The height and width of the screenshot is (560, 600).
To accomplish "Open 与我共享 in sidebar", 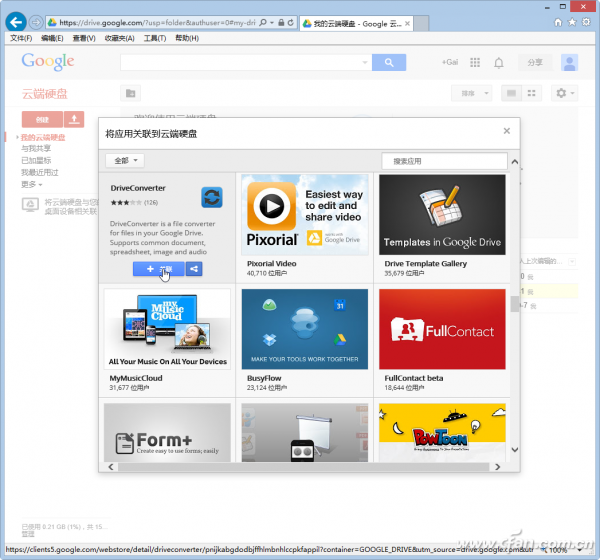I will pos(36,149).
